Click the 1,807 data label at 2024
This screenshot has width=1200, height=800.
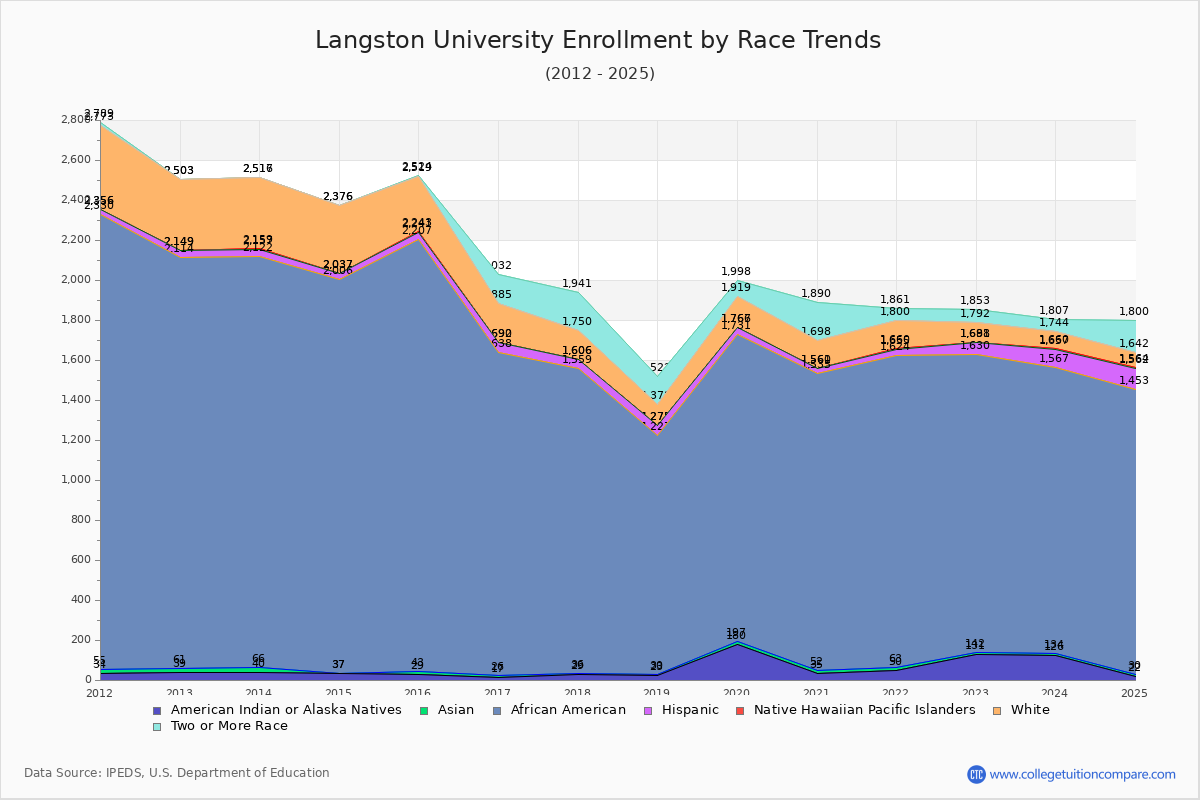pos(1055,311)
